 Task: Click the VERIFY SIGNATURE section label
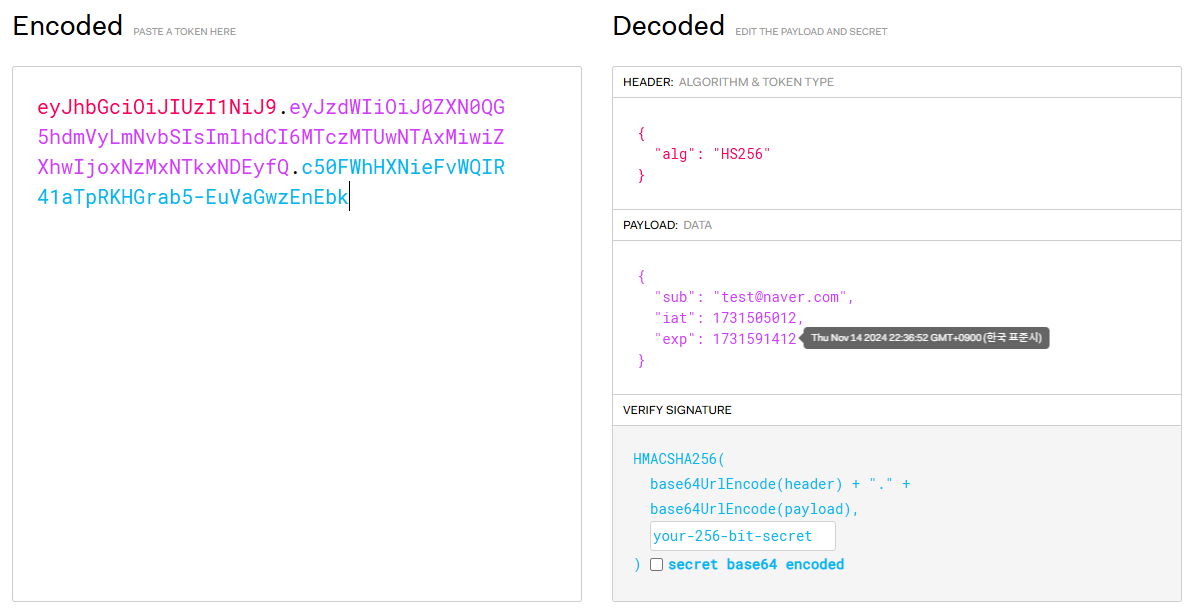677,410
